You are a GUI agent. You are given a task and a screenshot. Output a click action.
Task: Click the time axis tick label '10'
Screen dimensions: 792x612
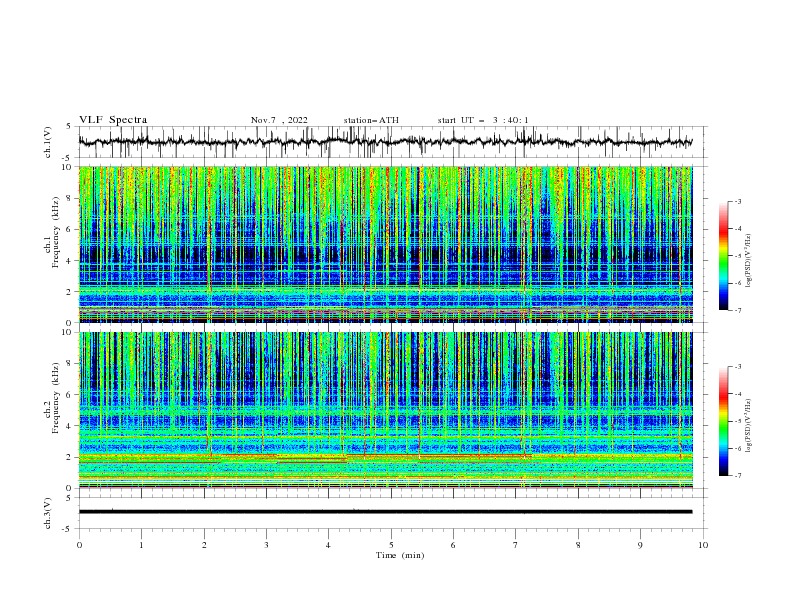(703, 545)
